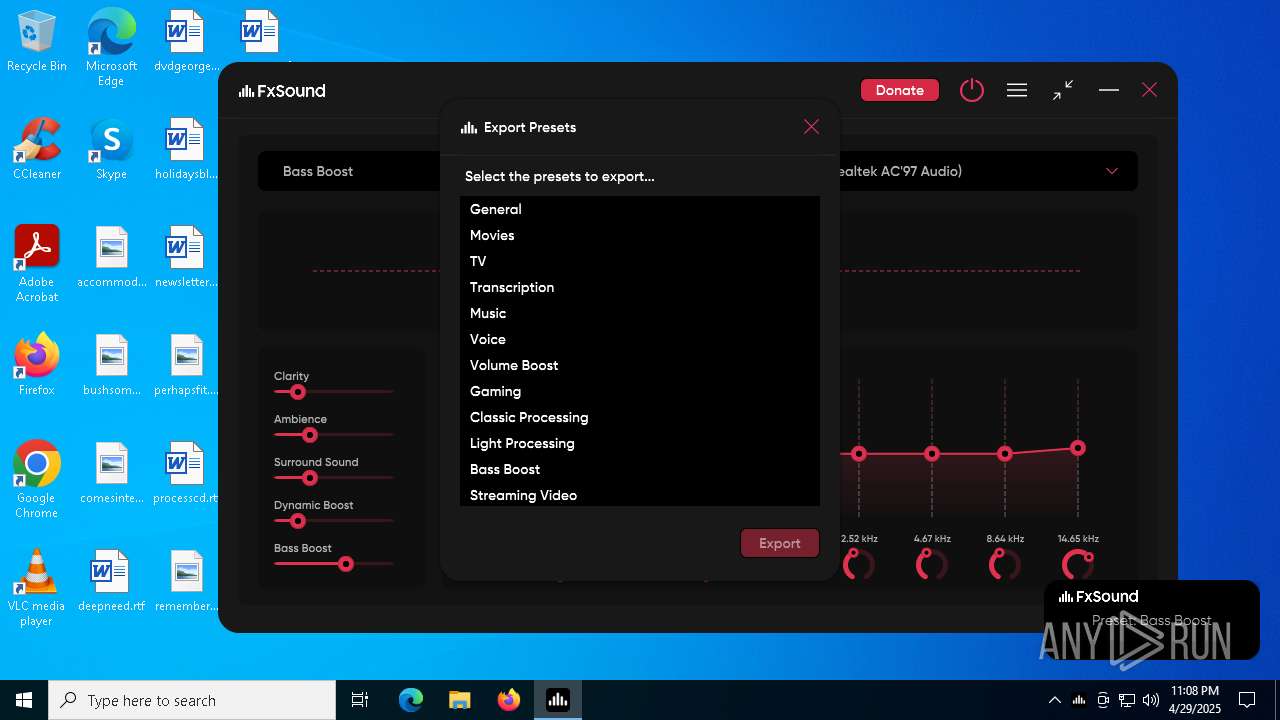This screenshot has width=1280, height=720.
Task: Open Microsoft Edge desktop shortcut
Action: [111, 48]
